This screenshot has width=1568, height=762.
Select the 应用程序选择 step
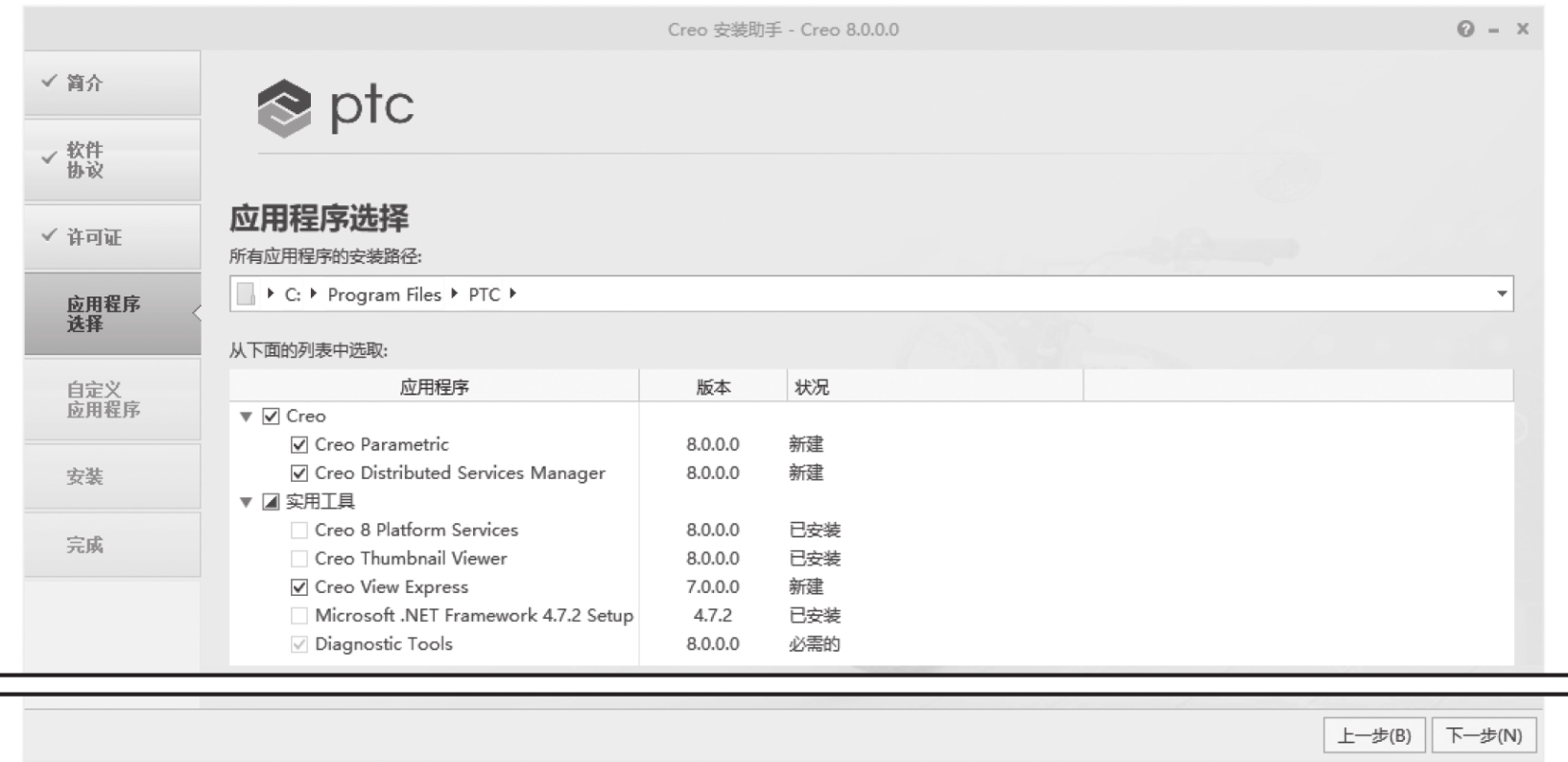(112, 314)
